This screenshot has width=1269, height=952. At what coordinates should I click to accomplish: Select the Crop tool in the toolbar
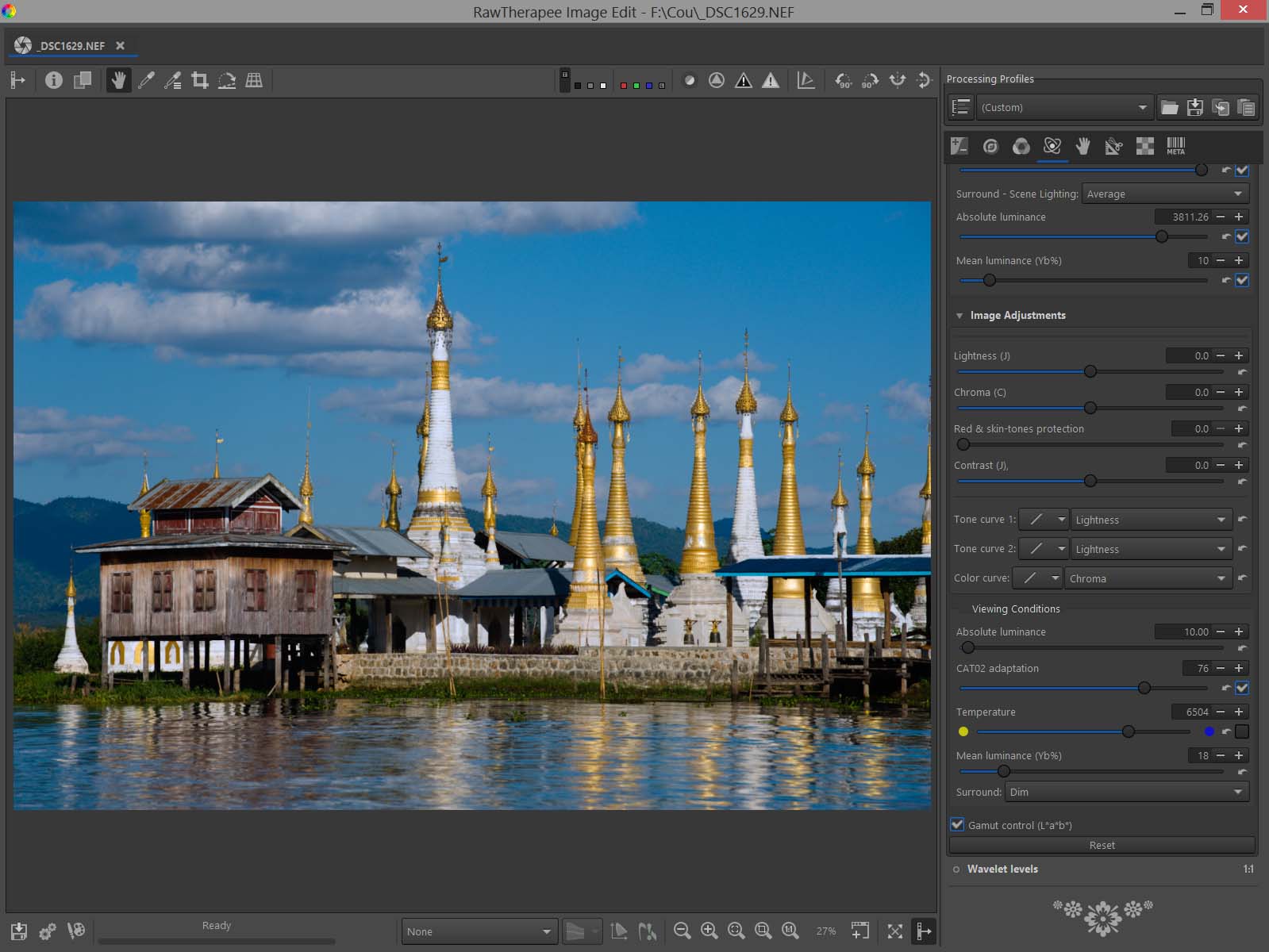200,80
